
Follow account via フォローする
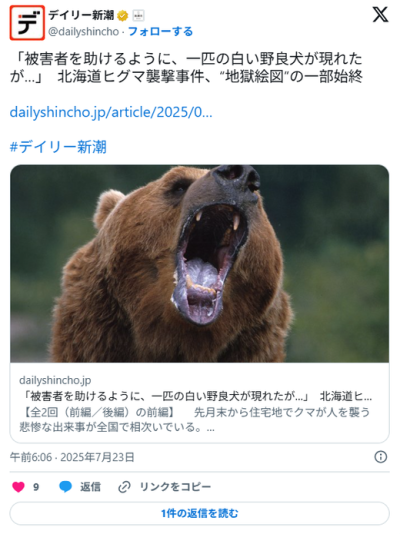(160, 31)
